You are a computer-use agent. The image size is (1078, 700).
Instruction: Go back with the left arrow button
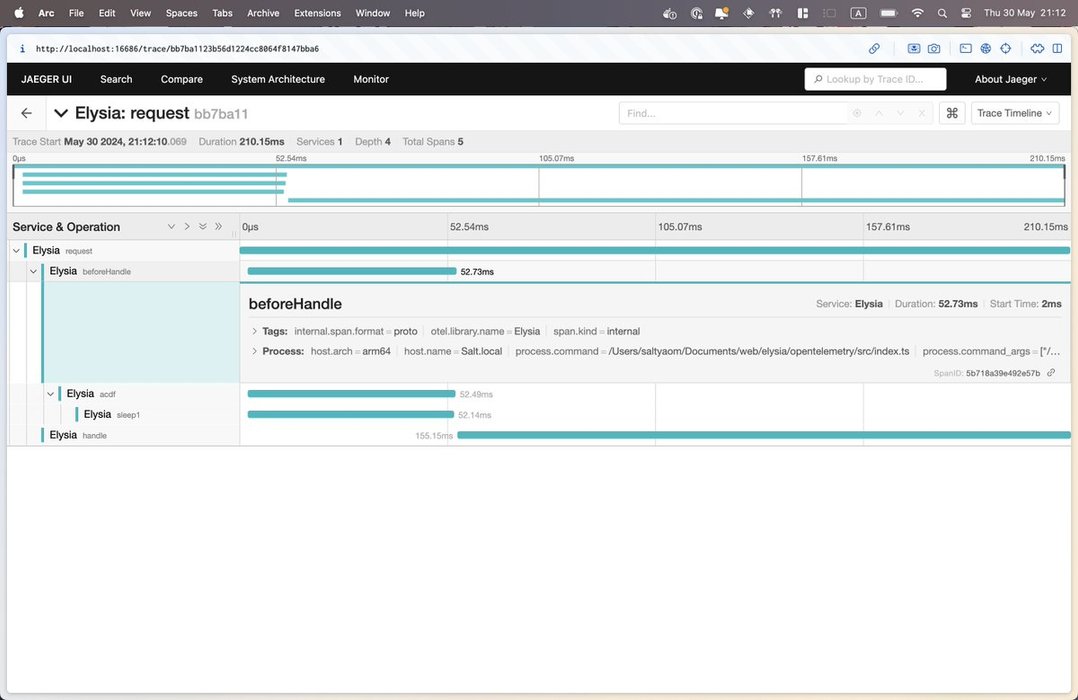[26, 113]
